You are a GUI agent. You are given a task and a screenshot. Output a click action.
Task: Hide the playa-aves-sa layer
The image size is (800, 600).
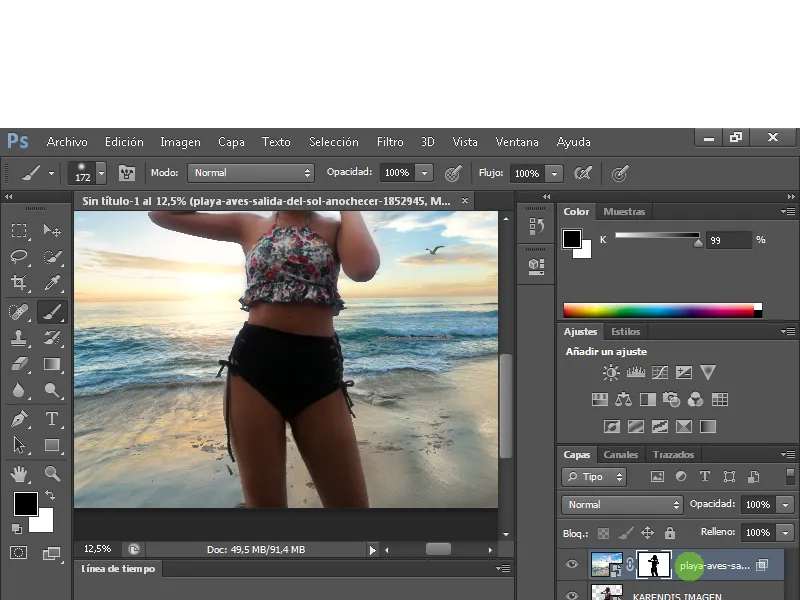point(572,564)
